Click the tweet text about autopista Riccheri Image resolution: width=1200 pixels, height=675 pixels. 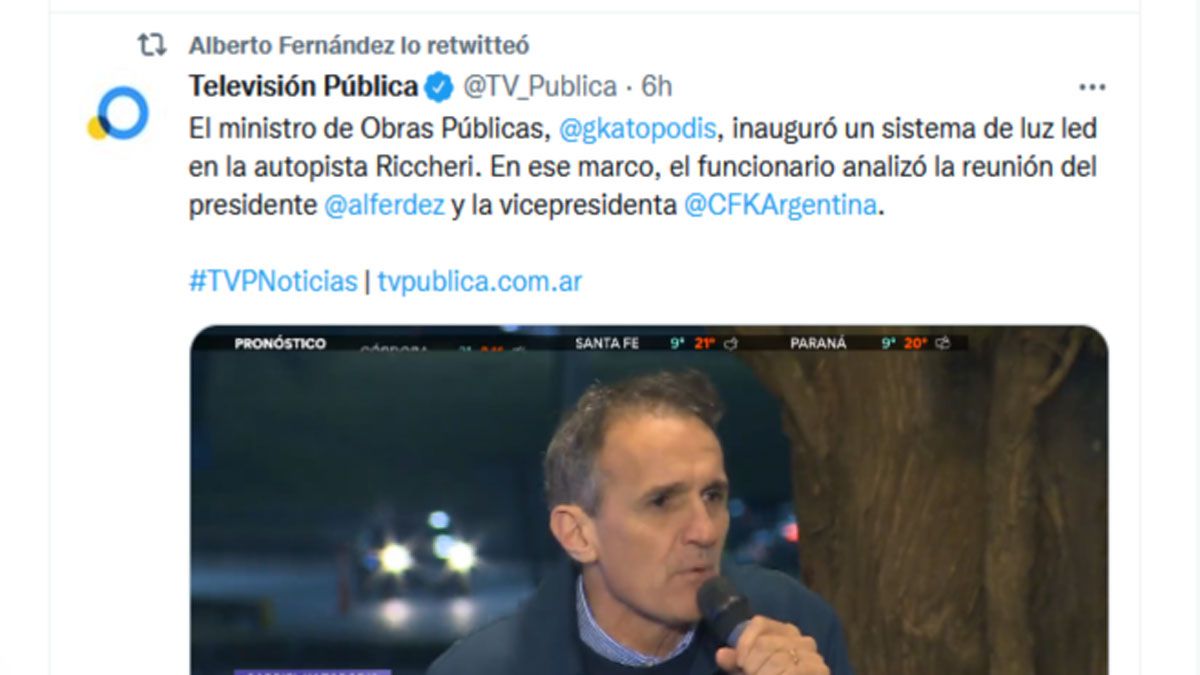[643, 167]
